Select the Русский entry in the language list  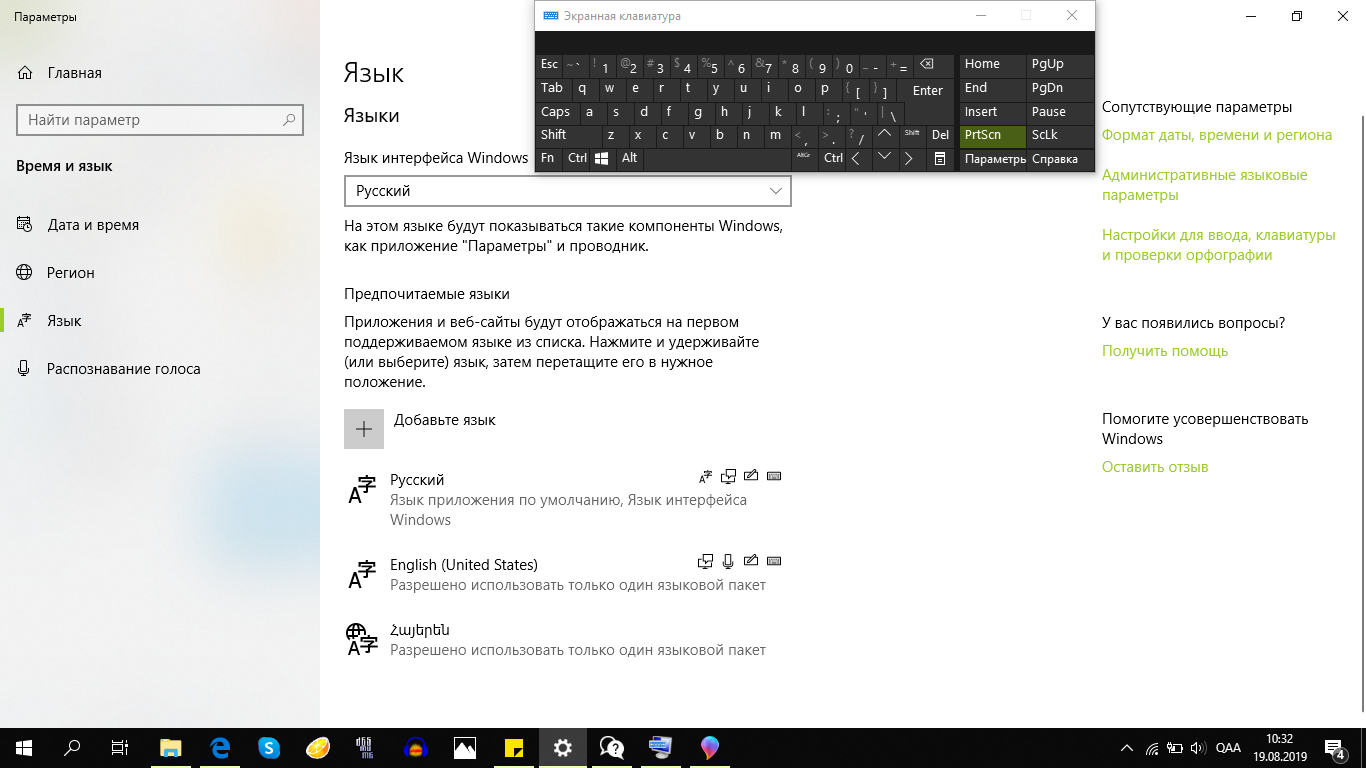click(567, 499)
